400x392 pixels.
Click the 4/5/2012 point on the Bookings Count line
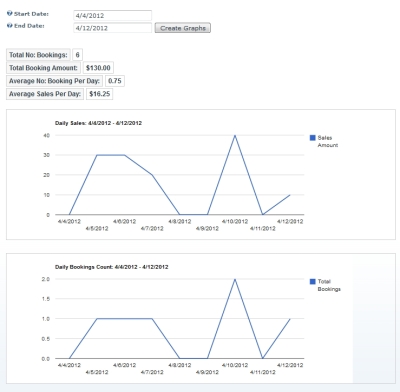pos(97,319)
